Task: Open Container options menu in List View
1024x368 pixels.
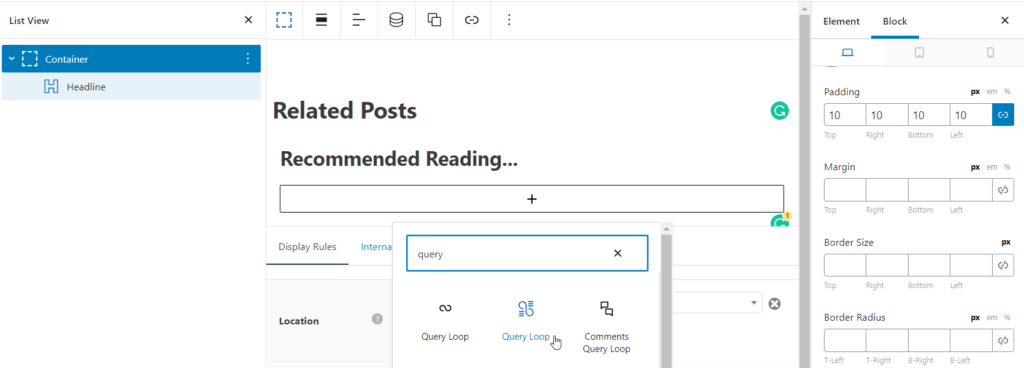Action: pyautogui.click(x=248, y=59)
